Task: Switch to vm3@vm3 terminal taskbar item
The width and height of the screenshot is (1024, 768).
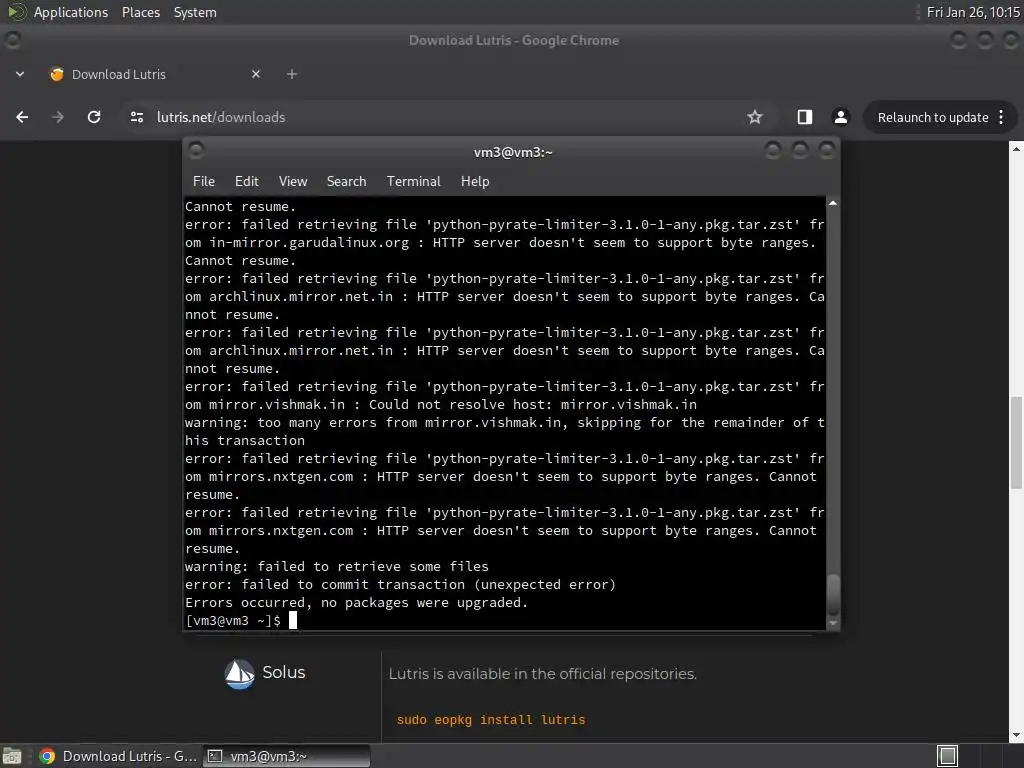Action: click(286, 756)
